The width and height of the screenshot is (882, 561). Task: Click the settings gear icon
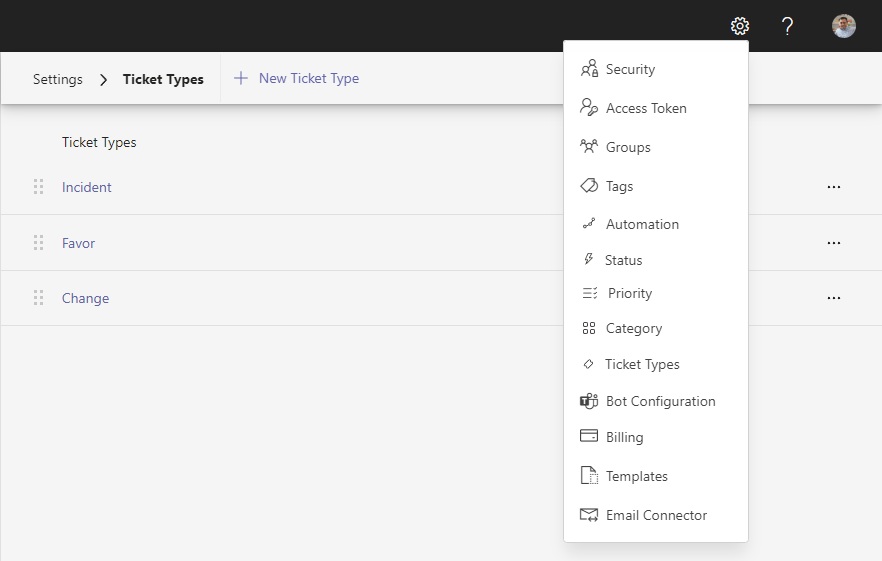point(740,26)
